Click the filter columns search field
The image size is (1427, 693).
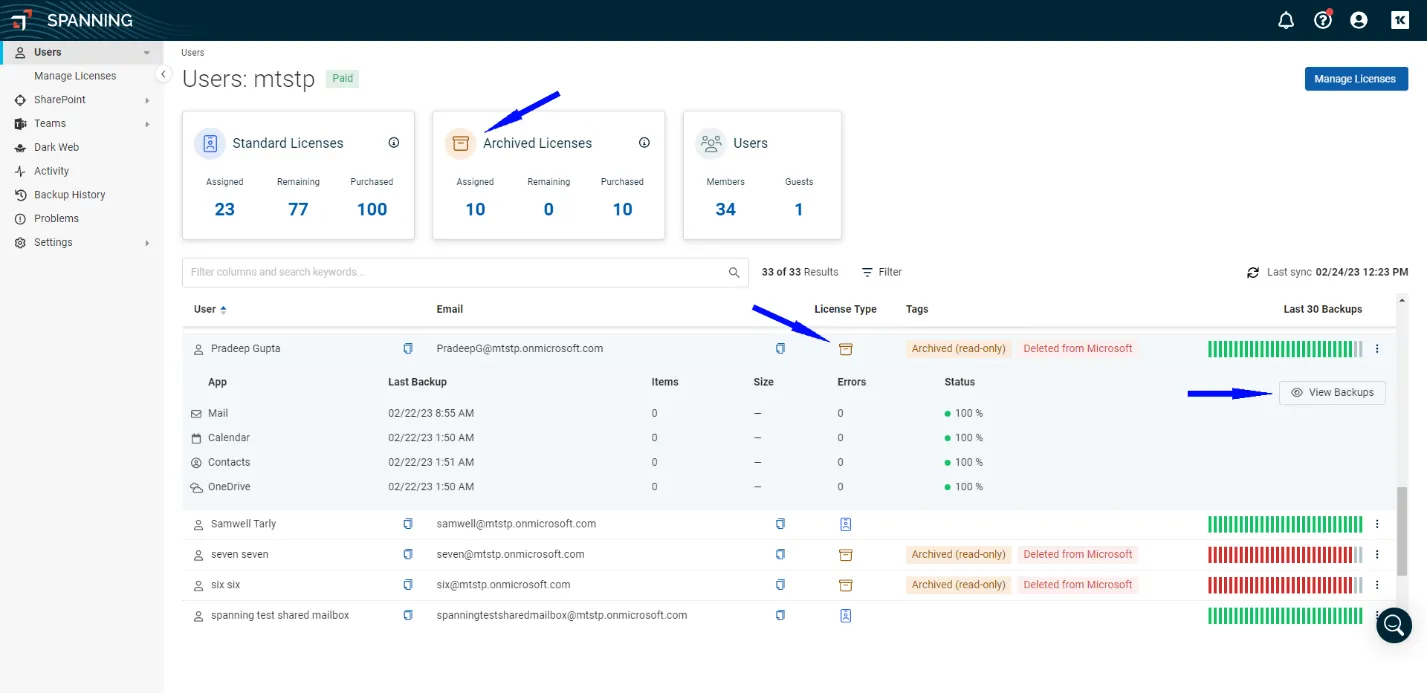[x=455, y=272]
